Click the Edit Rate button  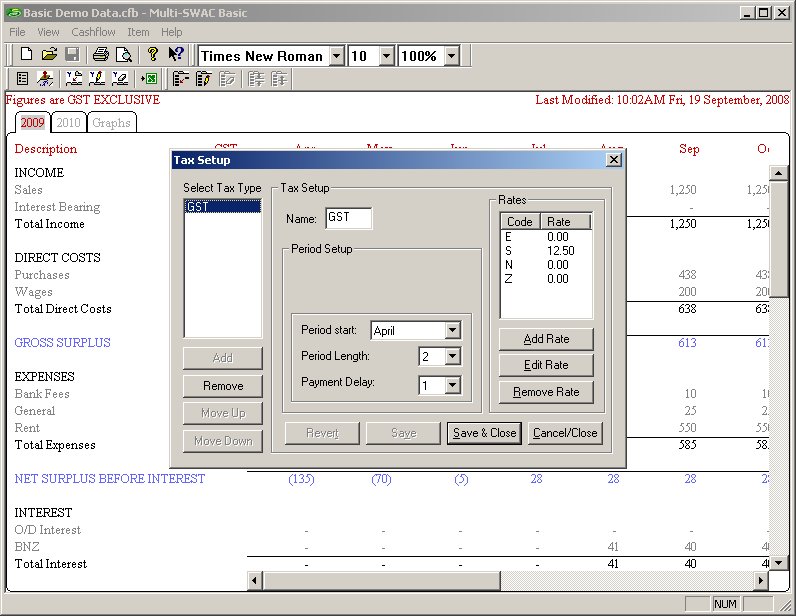(546, 365)
